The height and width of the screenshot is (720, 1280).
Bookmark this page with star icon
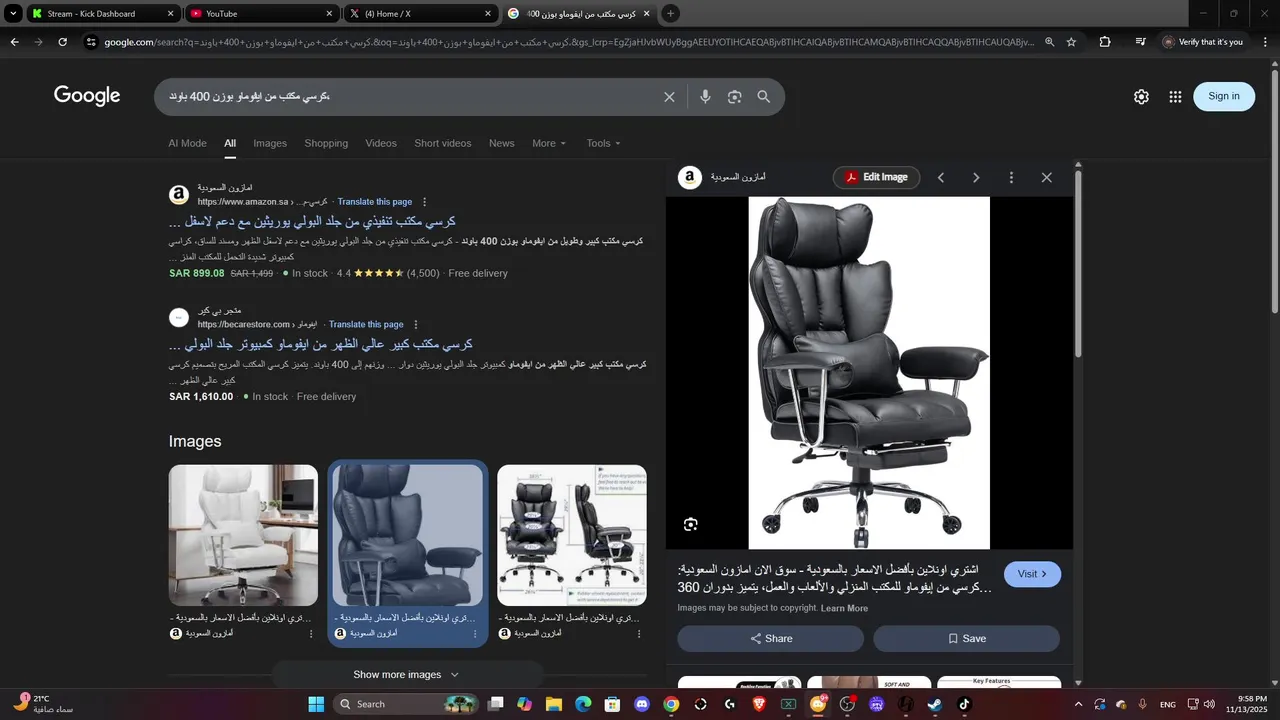[x=1072, y=42]
